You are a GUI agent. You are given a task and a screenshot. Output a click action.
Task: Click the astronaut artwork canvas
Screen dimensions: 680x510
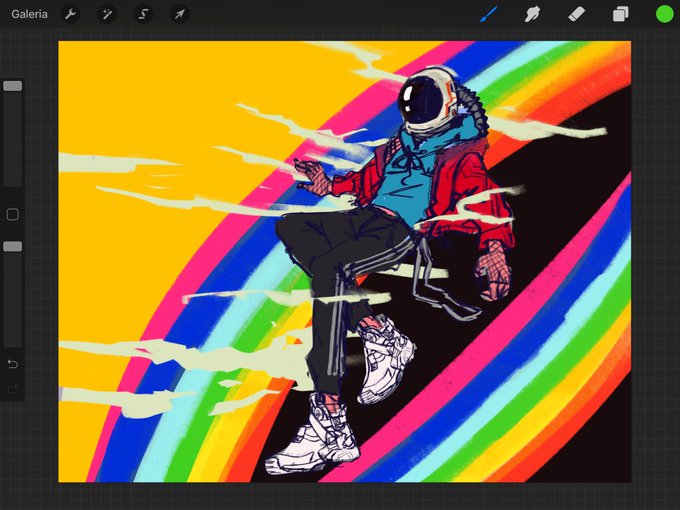pyautogui.click(x=345, y=262)
